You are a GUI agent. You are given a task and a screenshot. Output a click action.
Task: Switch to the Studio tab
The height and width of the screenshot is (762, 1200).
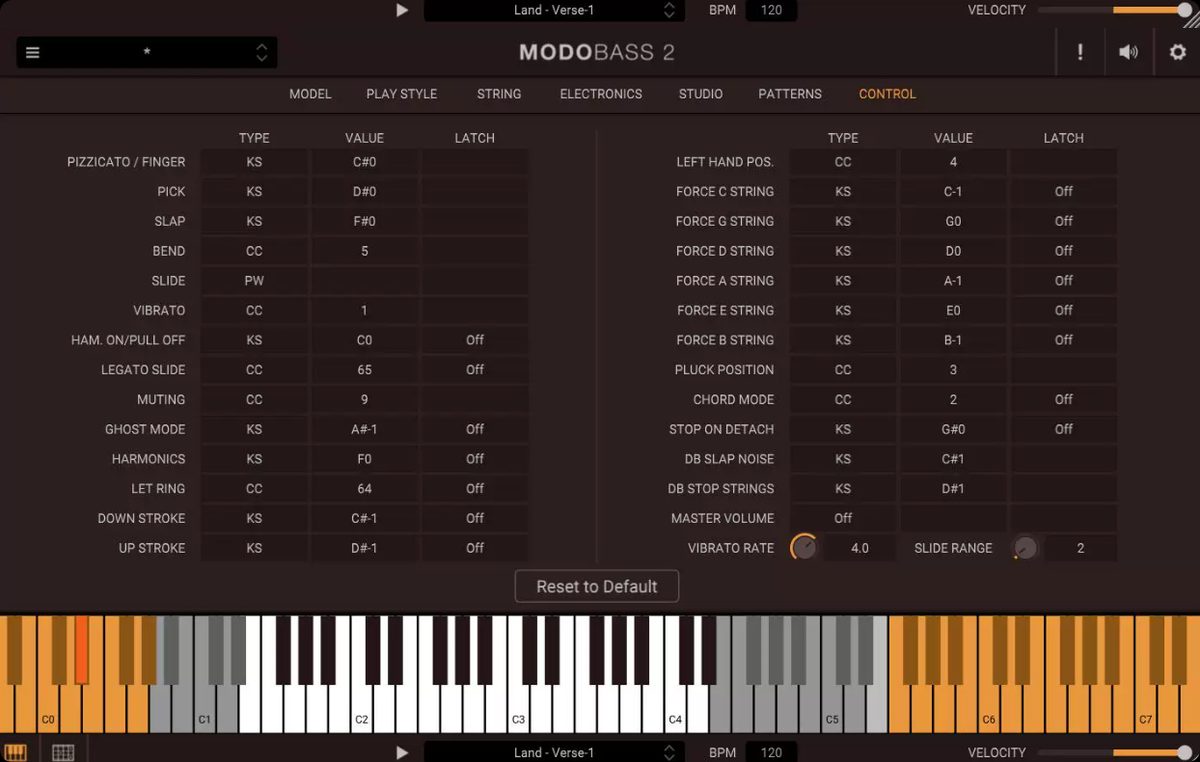click(701, 94)
